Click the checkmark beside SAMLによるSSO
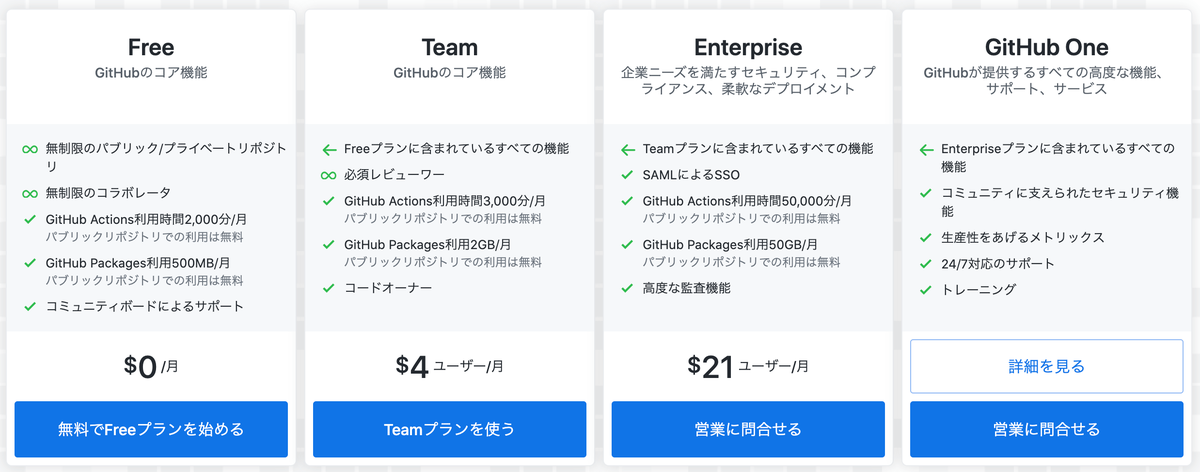Image resolution: width=1200 pixels, height=472 pixels. pos(627,176)
